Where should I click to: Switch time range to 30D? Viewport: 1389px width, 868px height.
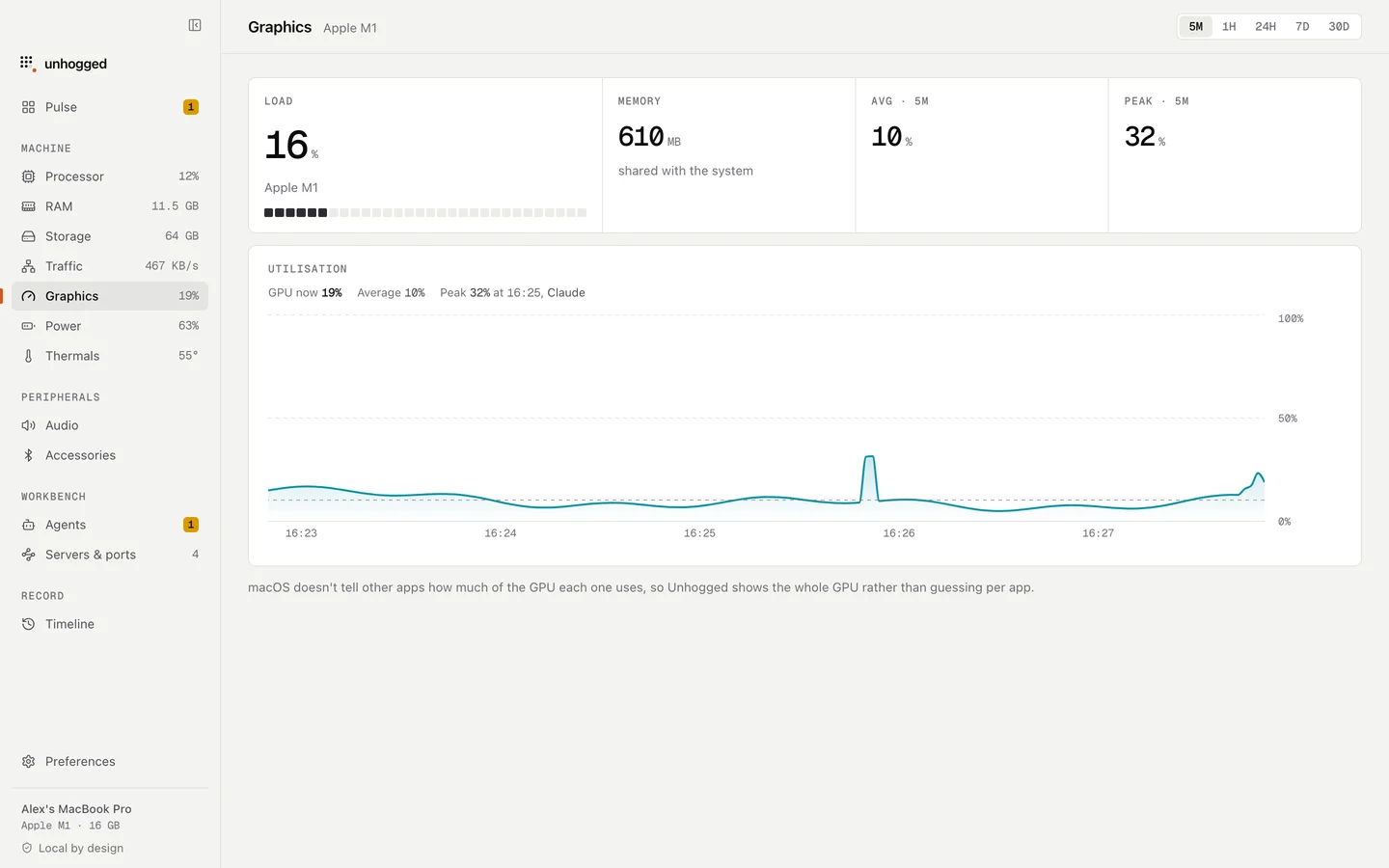pyautogui.click(x=1339, y=26)
